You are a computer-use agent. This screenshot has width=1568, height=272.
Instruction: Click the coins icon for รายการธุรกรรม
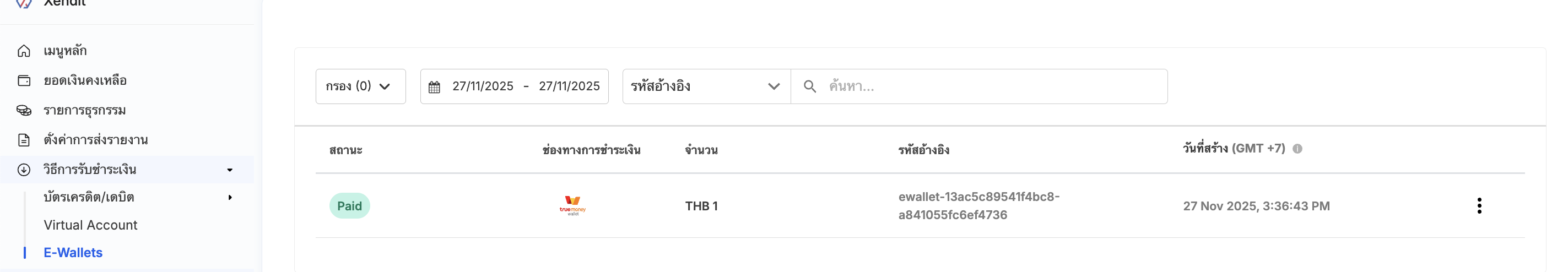click(24, 110)
